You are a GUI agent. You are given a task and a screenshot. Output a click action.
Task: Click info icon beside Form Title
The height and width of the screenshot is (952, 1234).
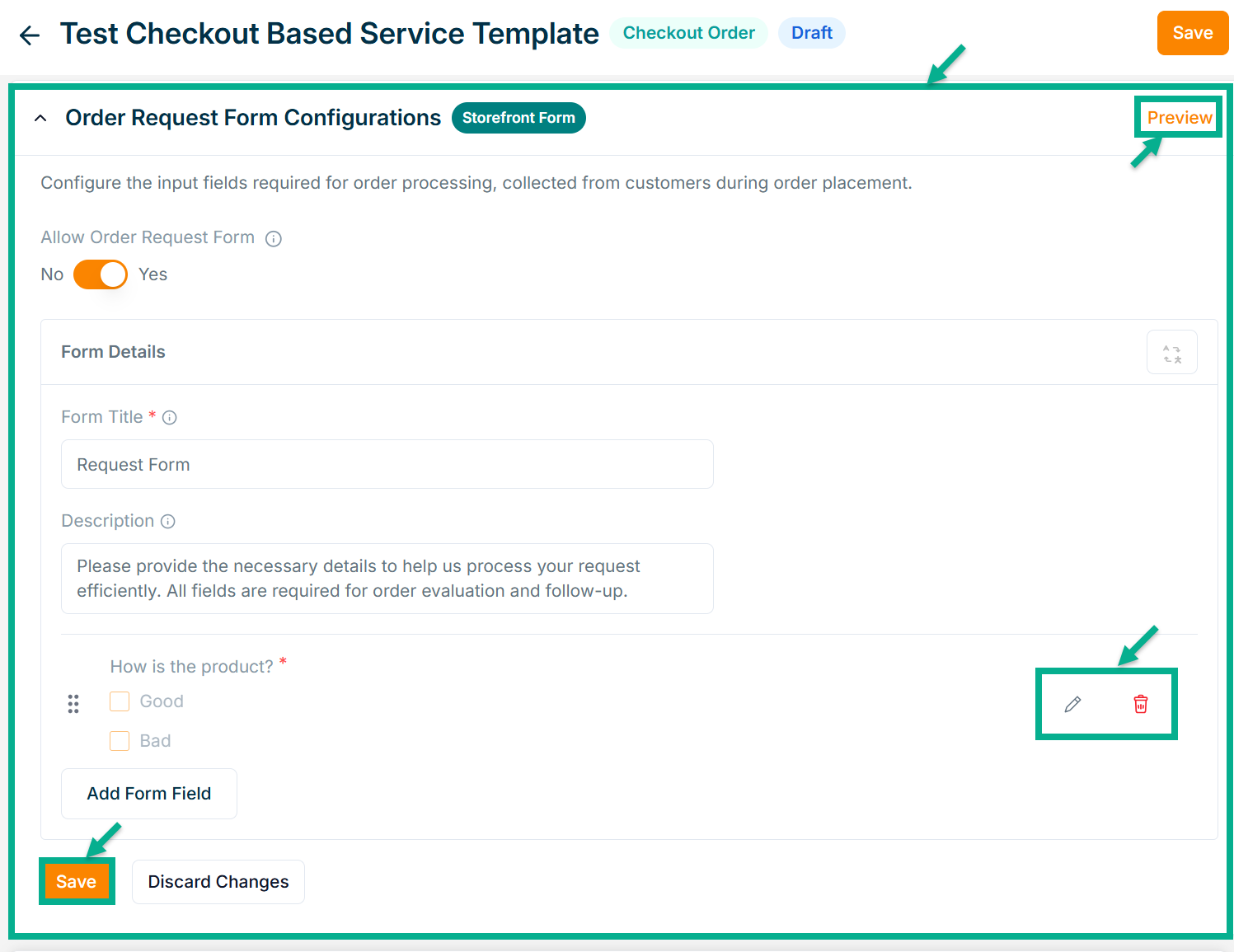[170, 418]
